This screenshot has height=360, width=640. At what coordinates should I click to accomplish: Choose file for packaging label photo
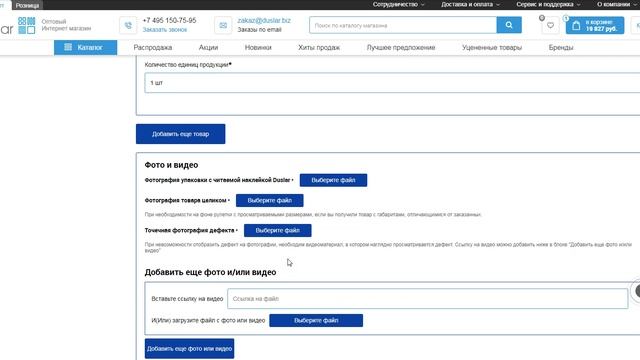pos(333,180)
